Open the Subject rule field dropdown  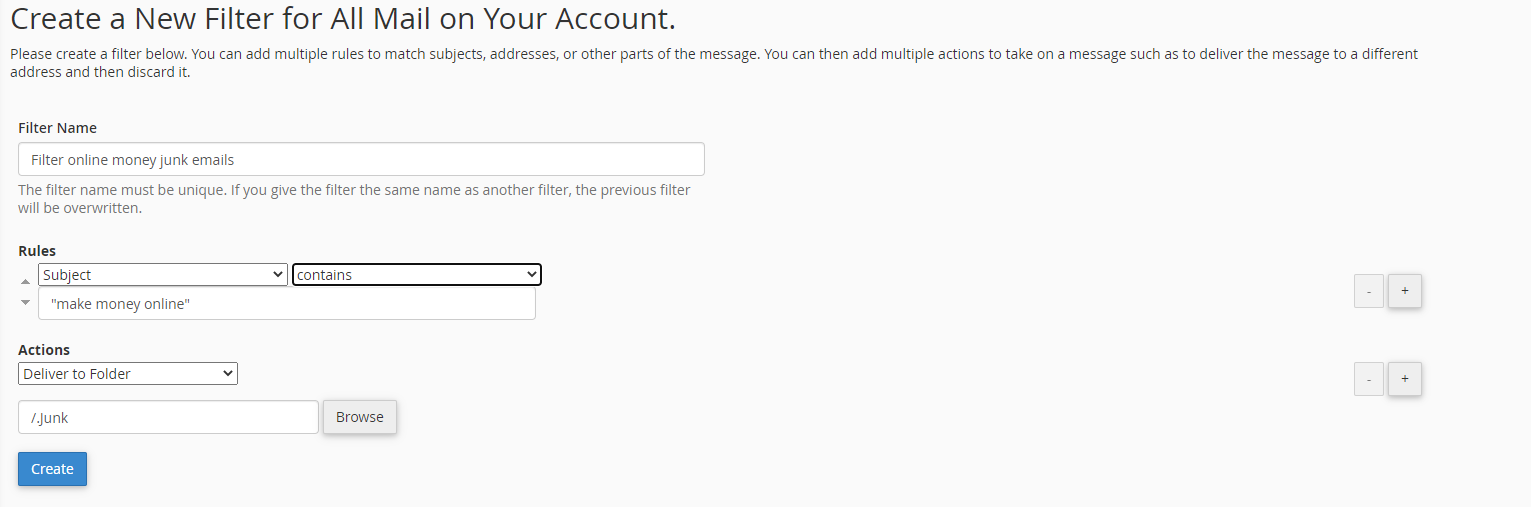pos(163,275)
